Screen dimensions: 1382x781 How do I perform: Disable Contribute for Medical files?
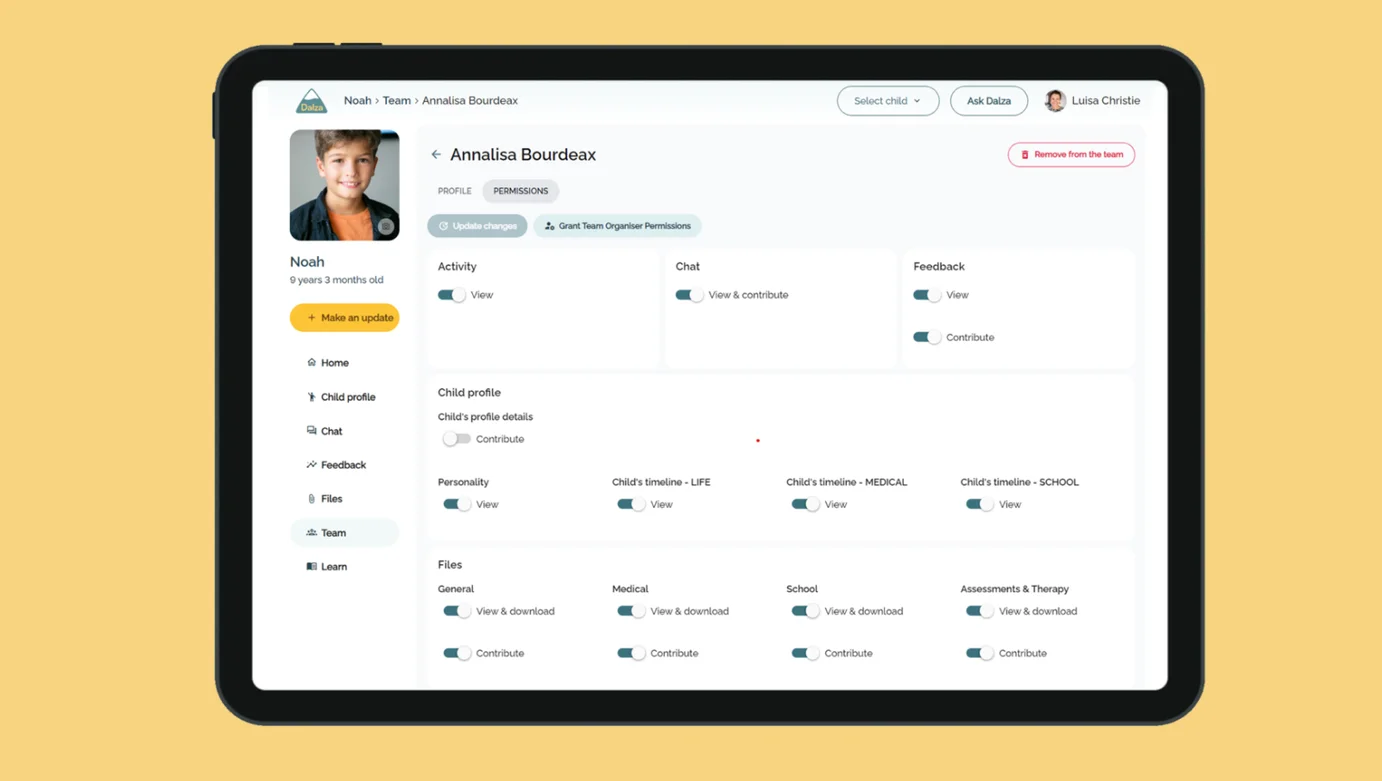coord(630,652)
